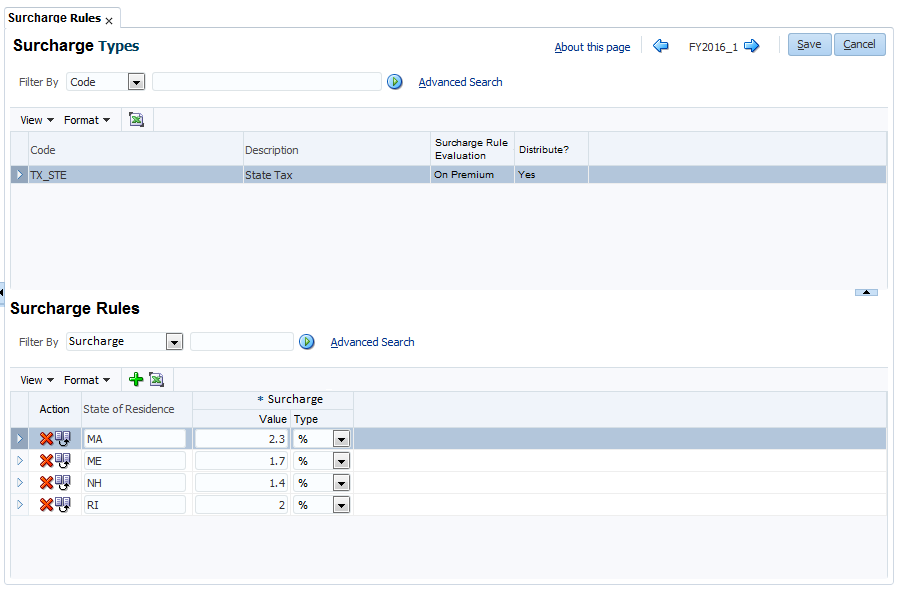Edit the MA state of residence field

(135, 439)
